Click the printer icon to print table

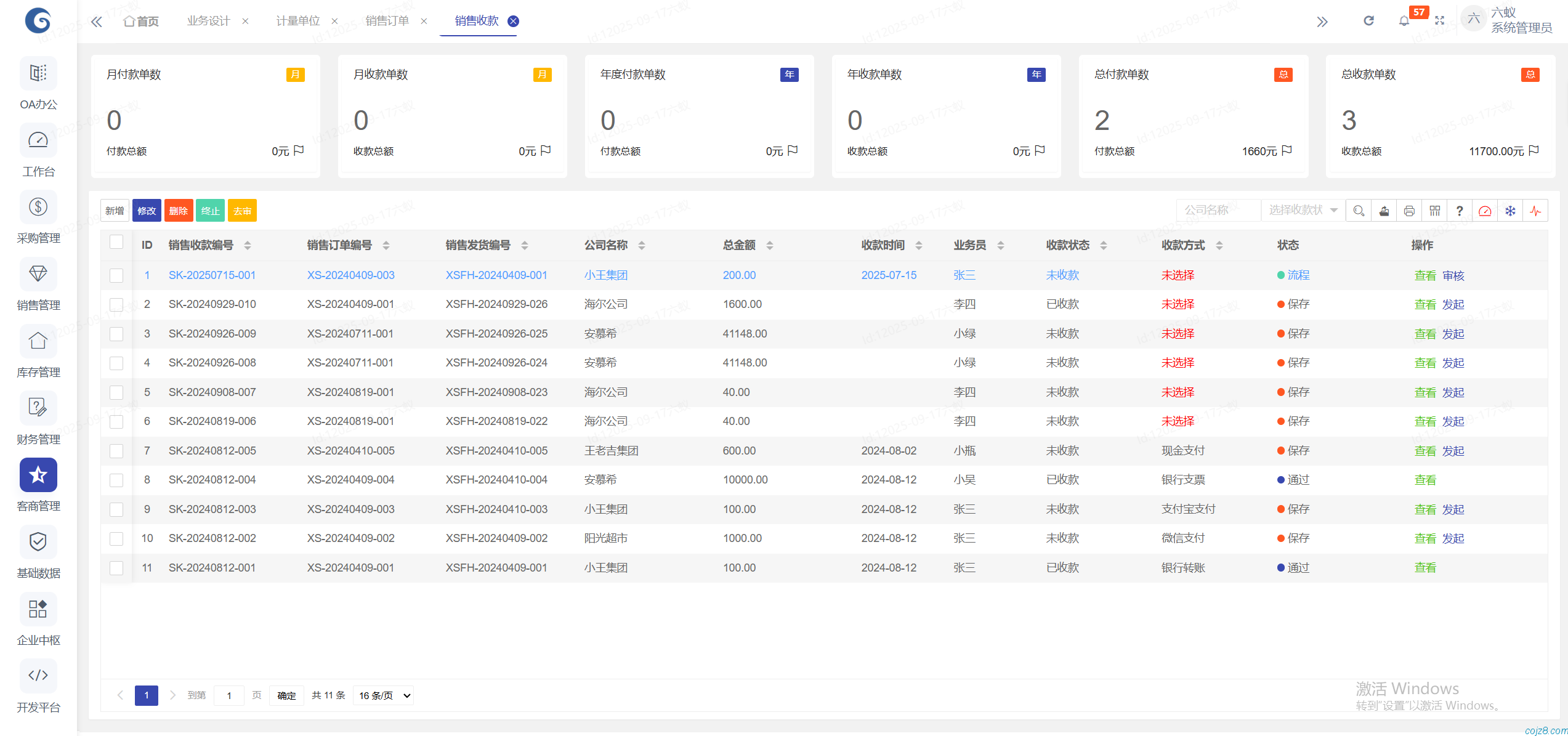coord(1409,211)
